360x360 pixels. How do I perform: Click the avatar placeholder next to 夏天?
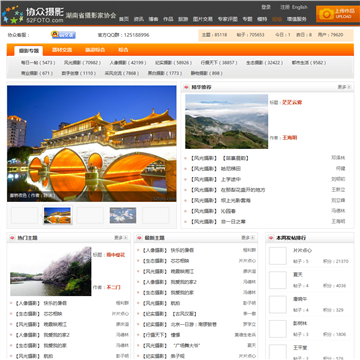click(278, 280)
